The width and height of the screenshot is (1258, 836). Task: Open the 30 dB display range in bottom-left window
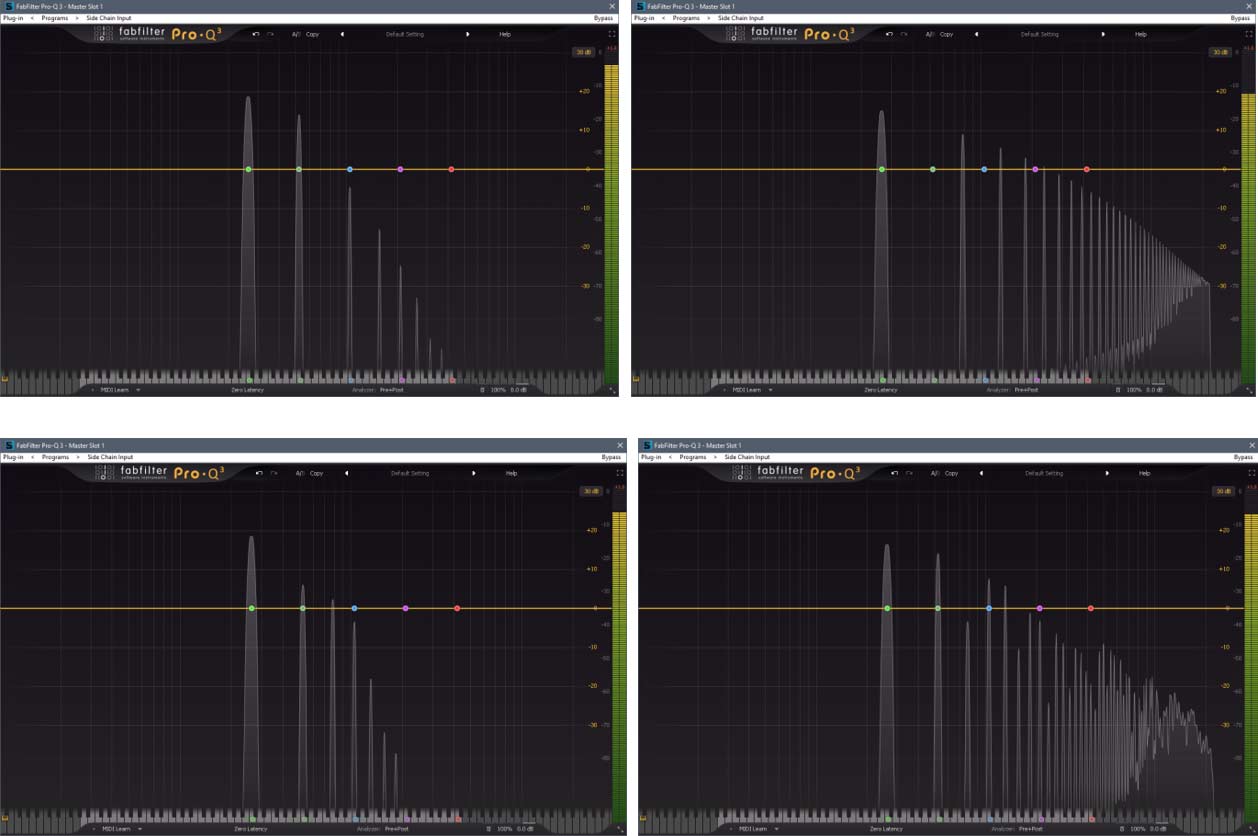tap(589, 491)
